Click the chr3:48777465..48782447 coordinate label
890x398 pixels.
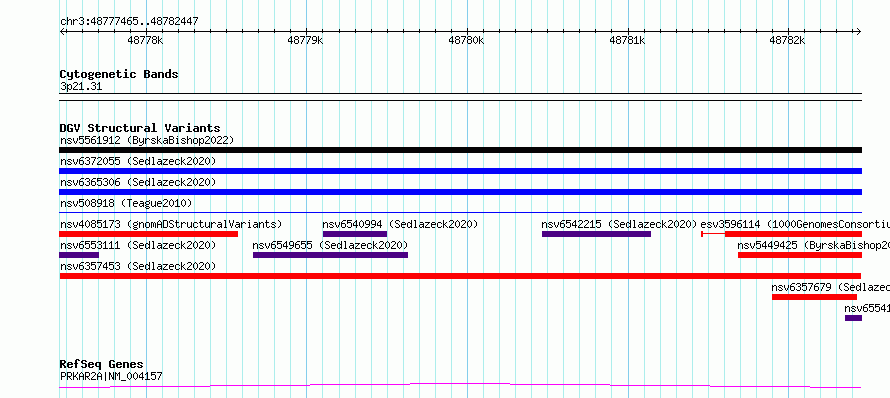tap(129, 22)
